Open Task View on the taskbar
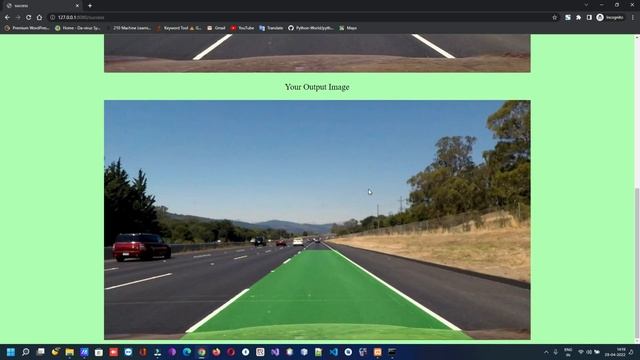Viewport: 640px width, 360px height. pyautogui.click(x=40, y=352)
